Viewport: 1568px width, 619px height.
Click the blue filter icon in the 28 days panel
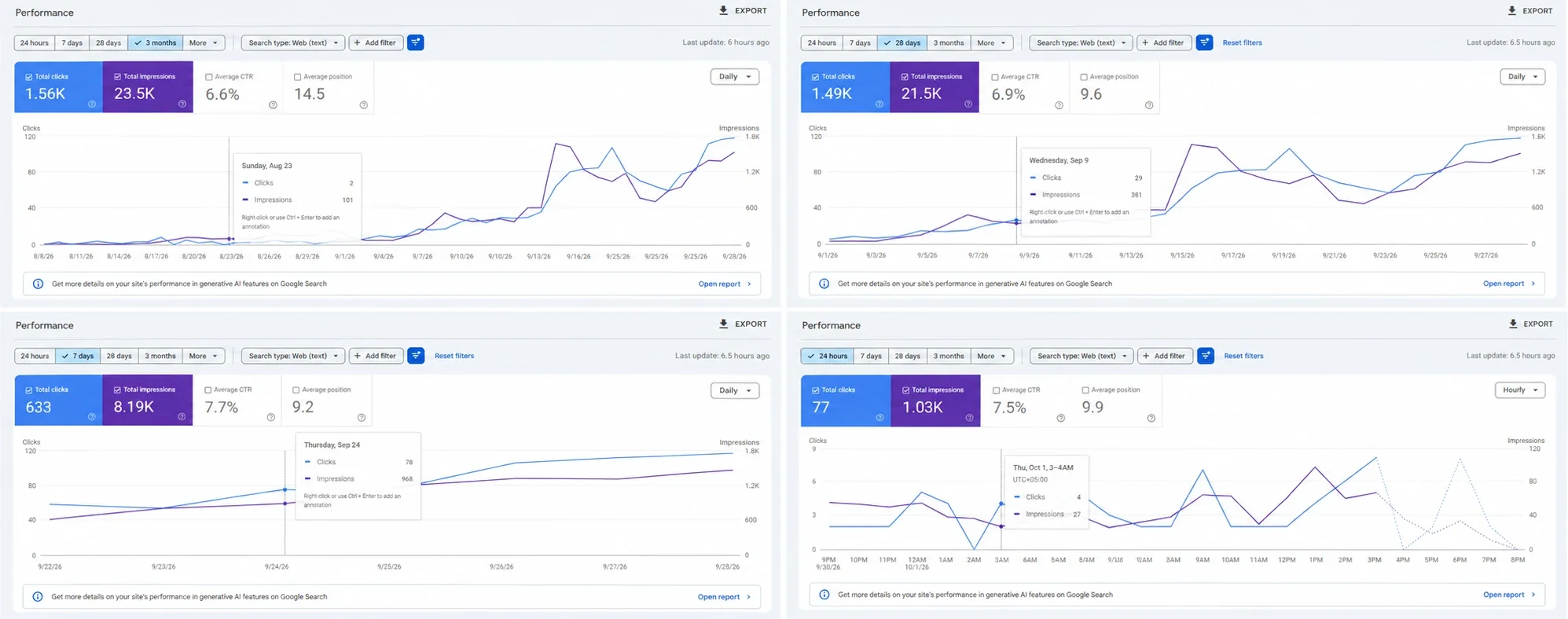coord(1204,42)
